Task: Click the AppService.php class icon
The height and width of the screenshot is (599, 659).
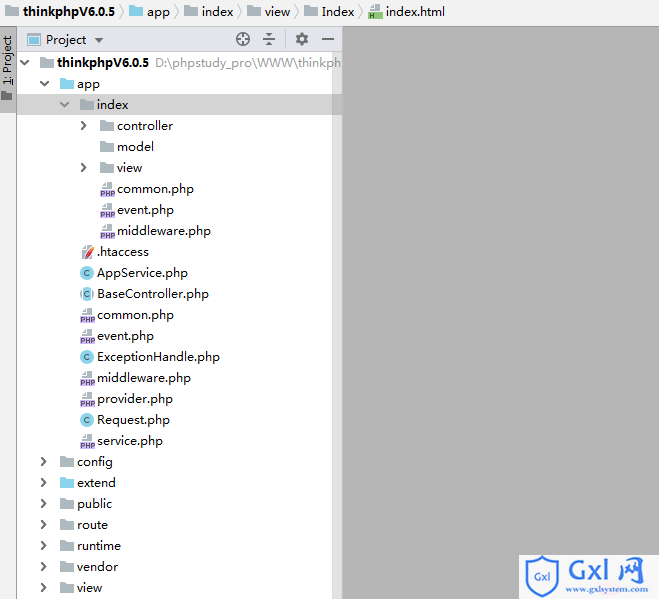Action: point(87,273)
